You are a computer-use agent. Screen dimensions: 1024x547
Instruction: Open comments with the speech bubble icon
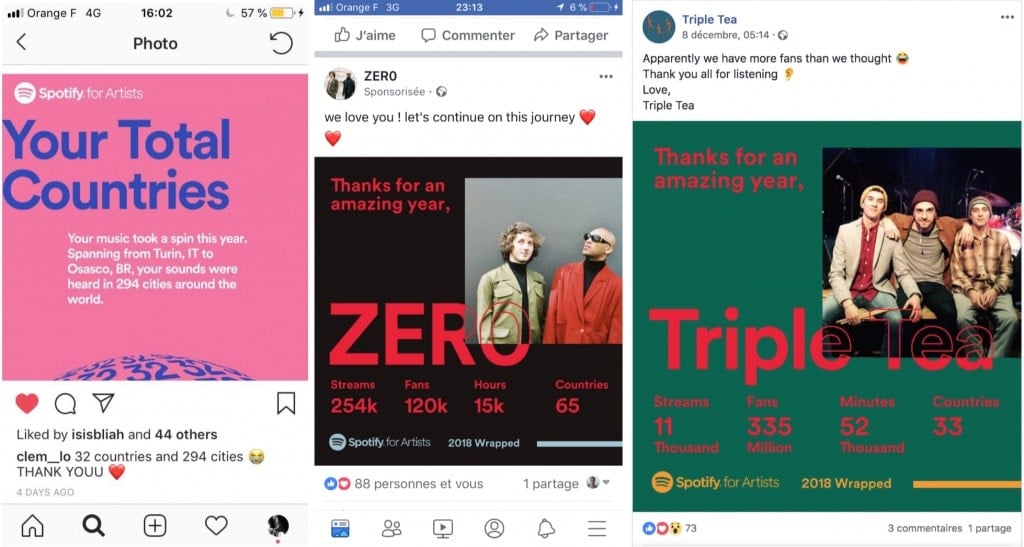65,404
